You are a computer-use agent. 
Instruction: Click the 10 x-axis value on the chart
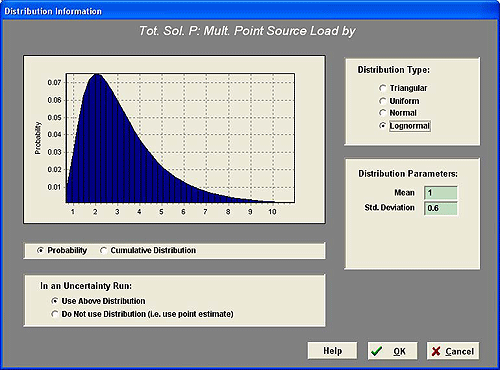[x=272, y=212]
